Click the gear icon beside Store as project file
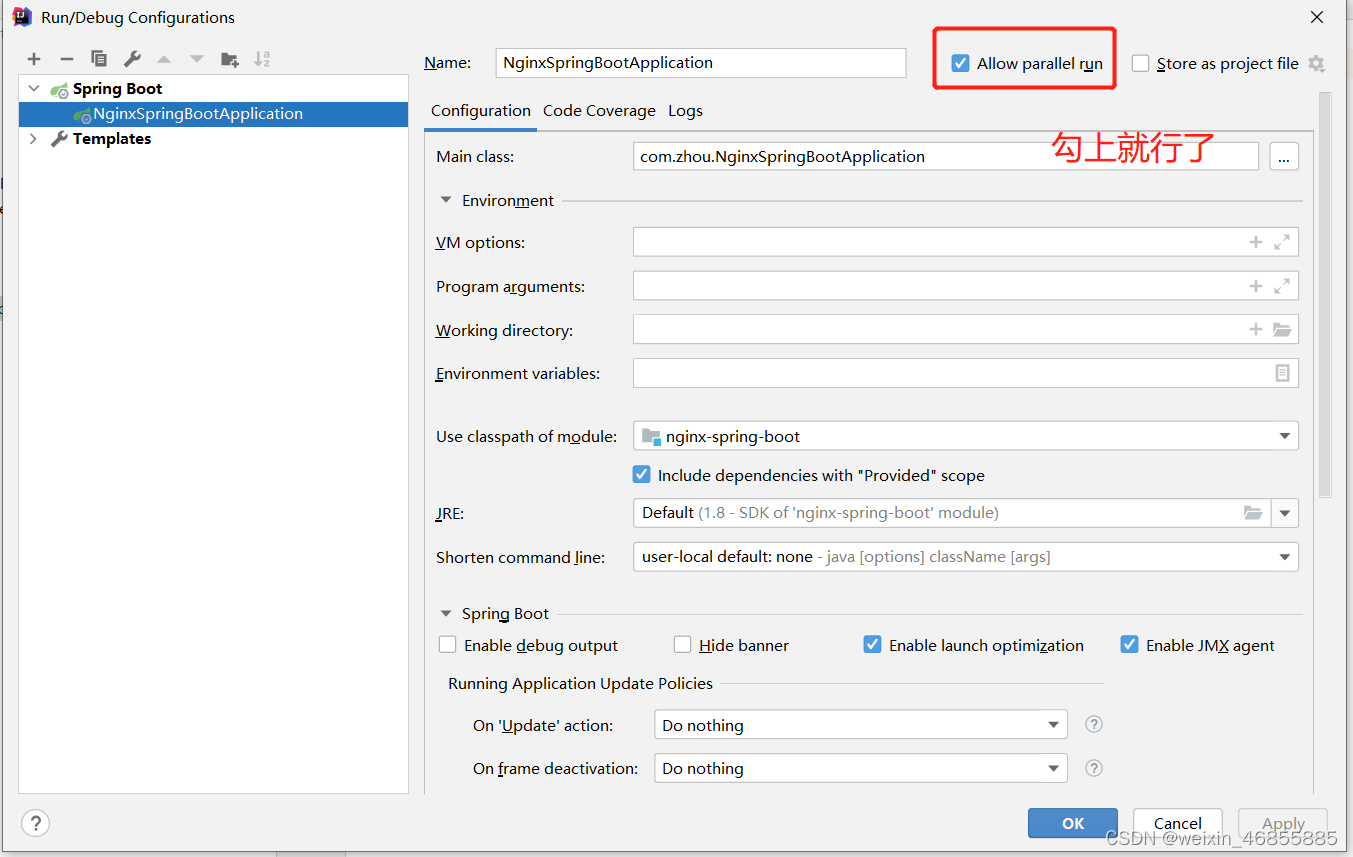The image size is (1353, 857). pyautogui.click(x=1316, y=64)
